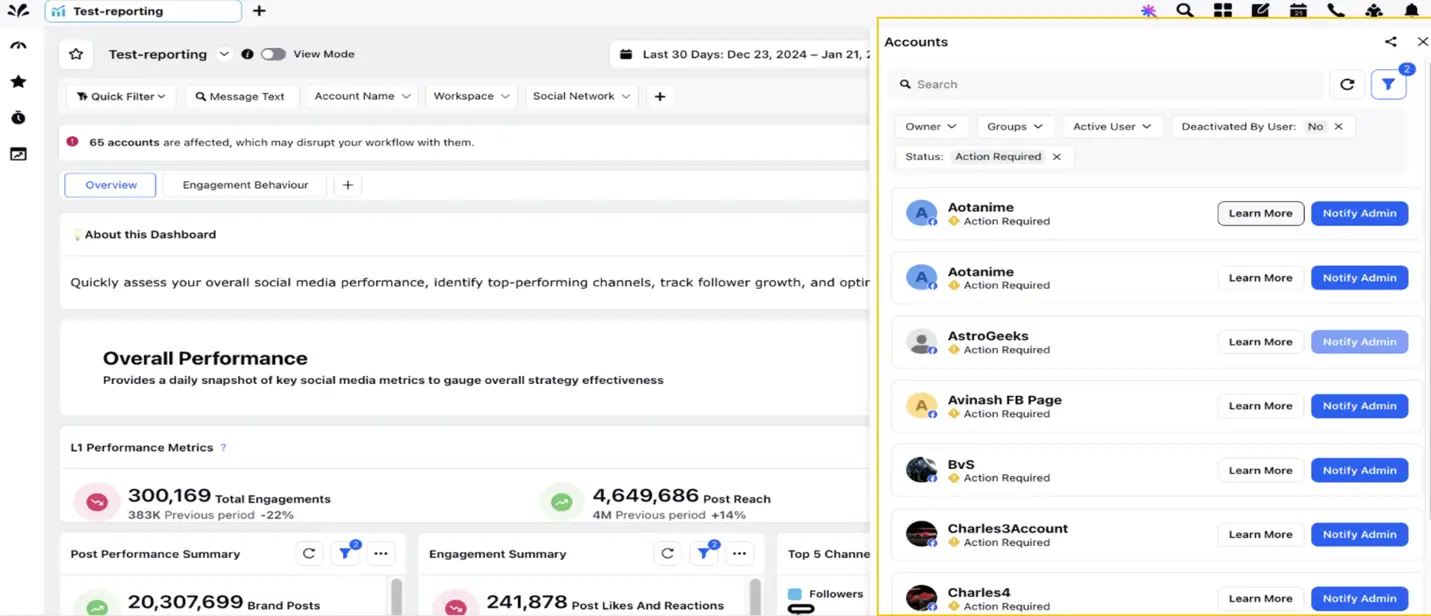This screenshot has height=616, width=1431.
Task: Open the filter panel with badge 2
Action: click(x=1389, y=84)
